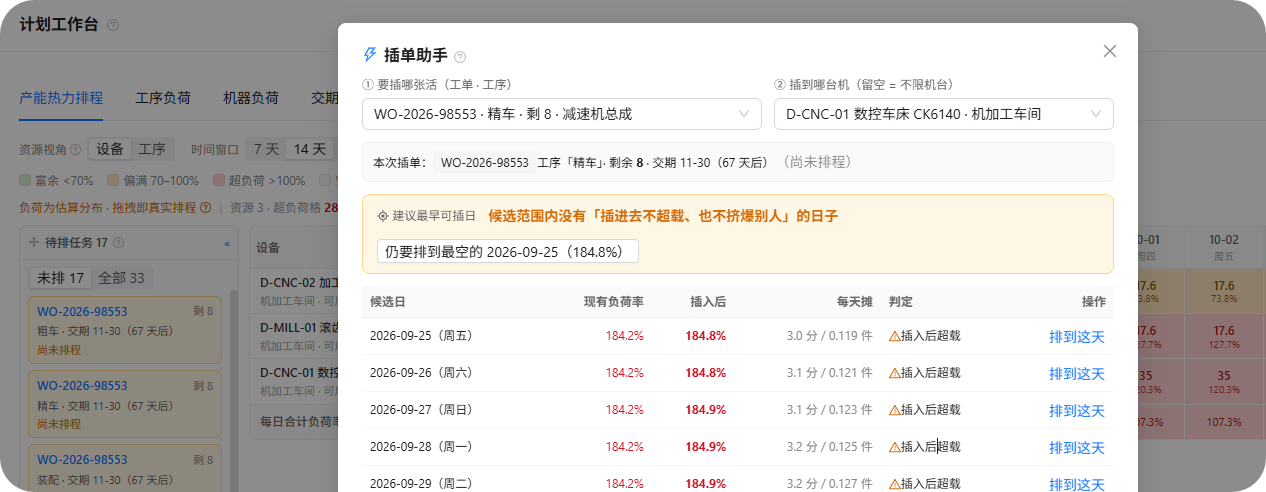Select the 7 天 time window
Image resolution: width=1266 pixels, height=492 pixels.
(x=266, y=149)
